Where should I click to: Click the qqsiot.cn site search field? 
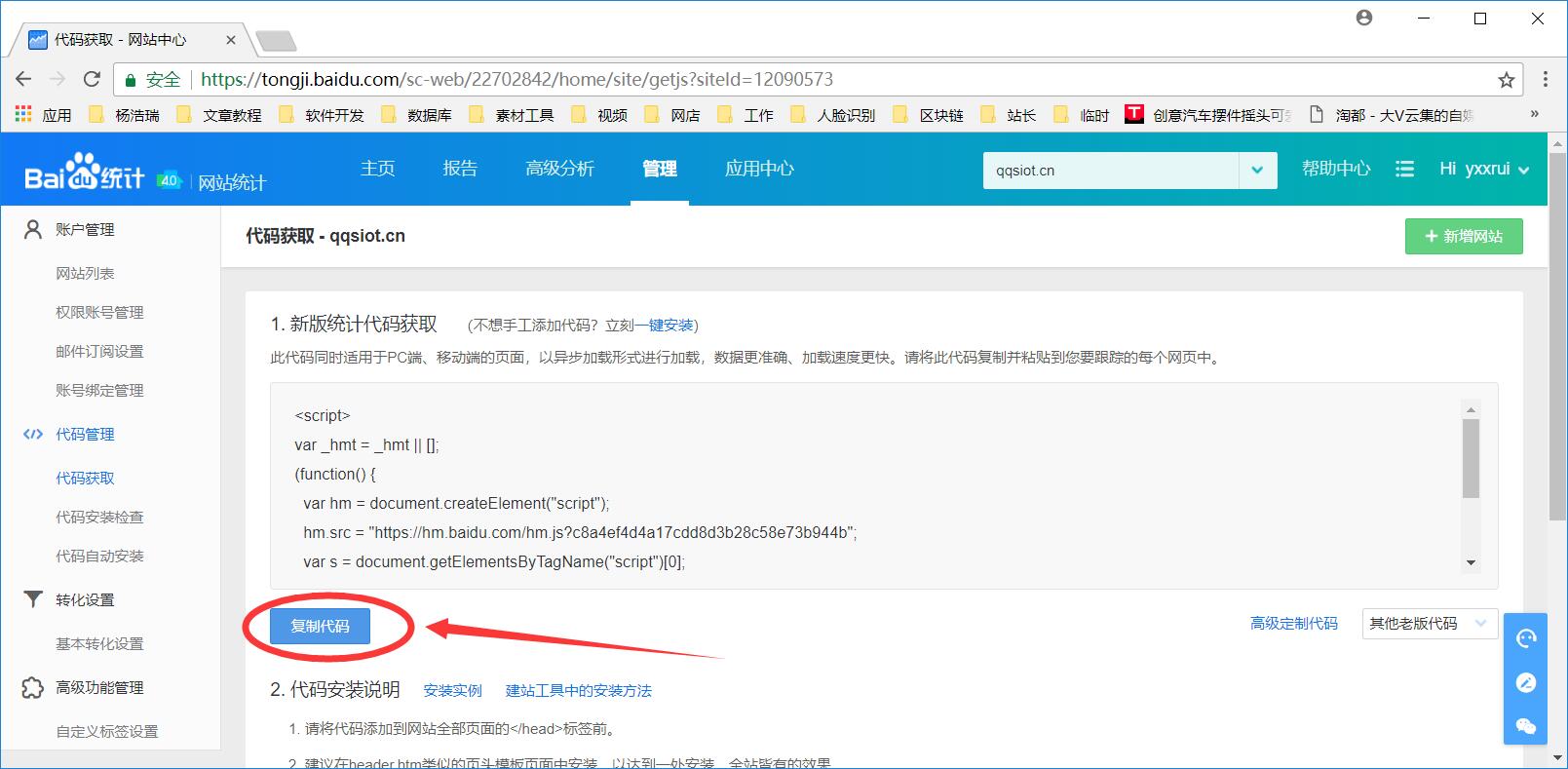pyautogui.click(x=1111, y=170)
